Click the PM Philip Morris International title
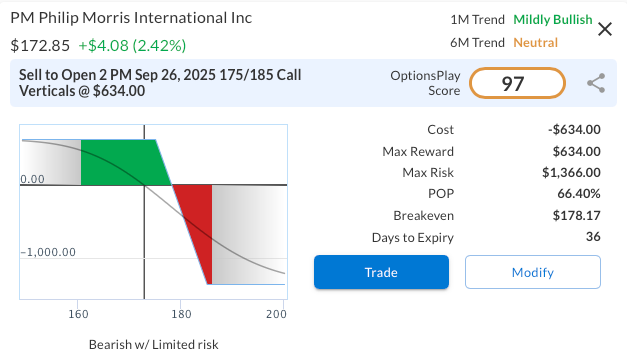627x361 pixels. tap(131, 18)
